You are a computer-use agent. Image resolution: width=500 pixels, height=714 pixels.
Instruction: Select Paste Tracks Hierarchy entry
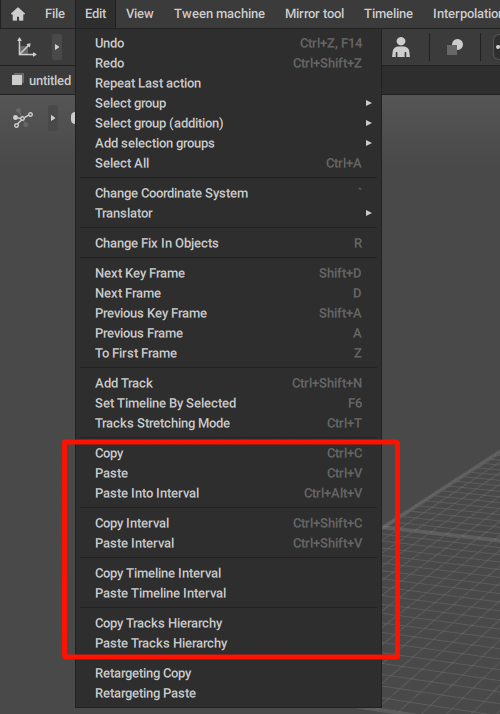point(228,643)
